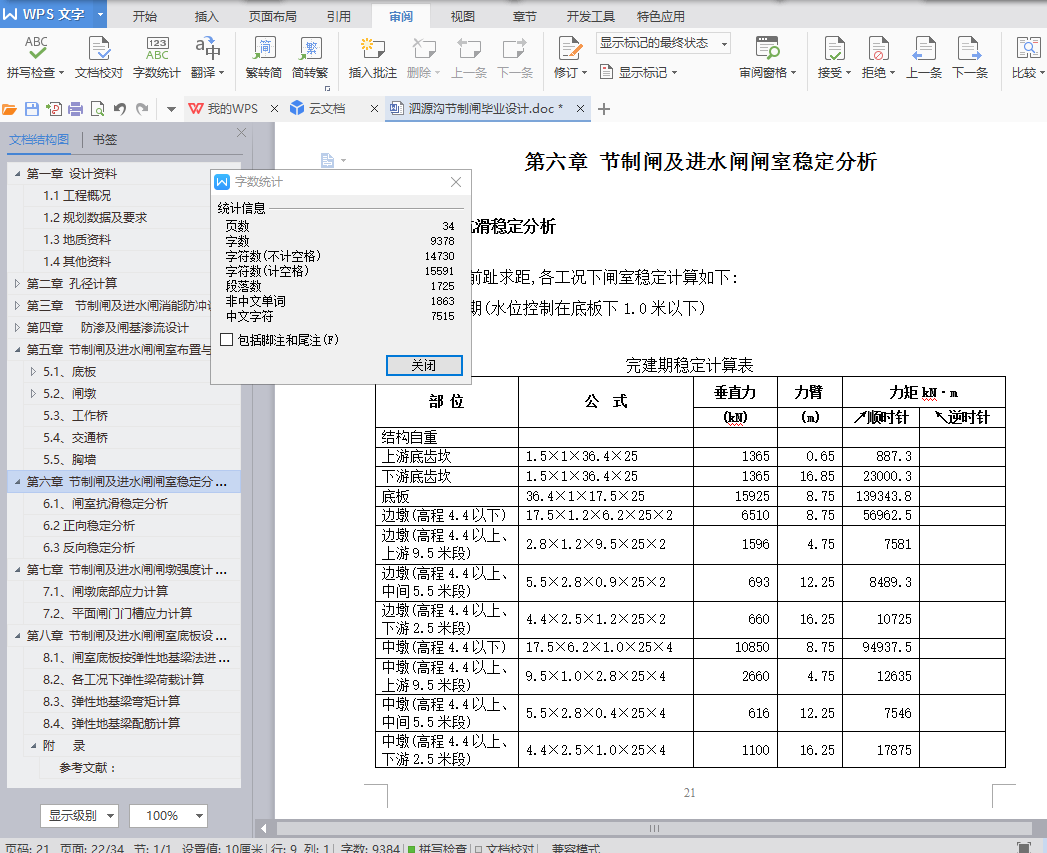Switch to the 视图 ribbon tab

click(x=463, y=16)
